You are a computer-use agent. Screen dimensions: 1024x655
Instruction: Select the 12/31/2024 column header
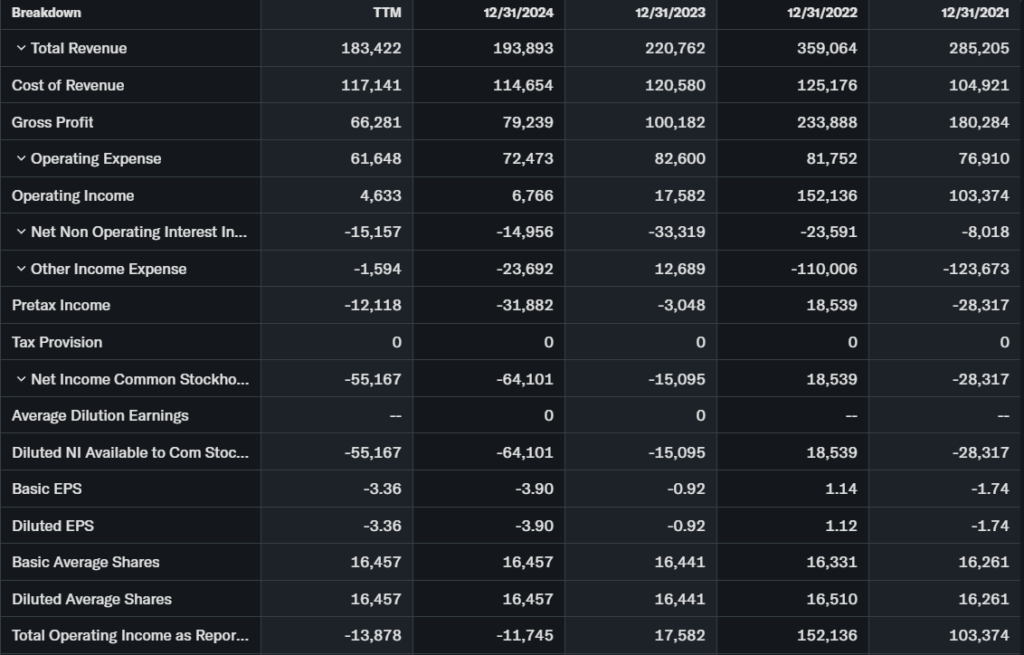tap(523, 13)
